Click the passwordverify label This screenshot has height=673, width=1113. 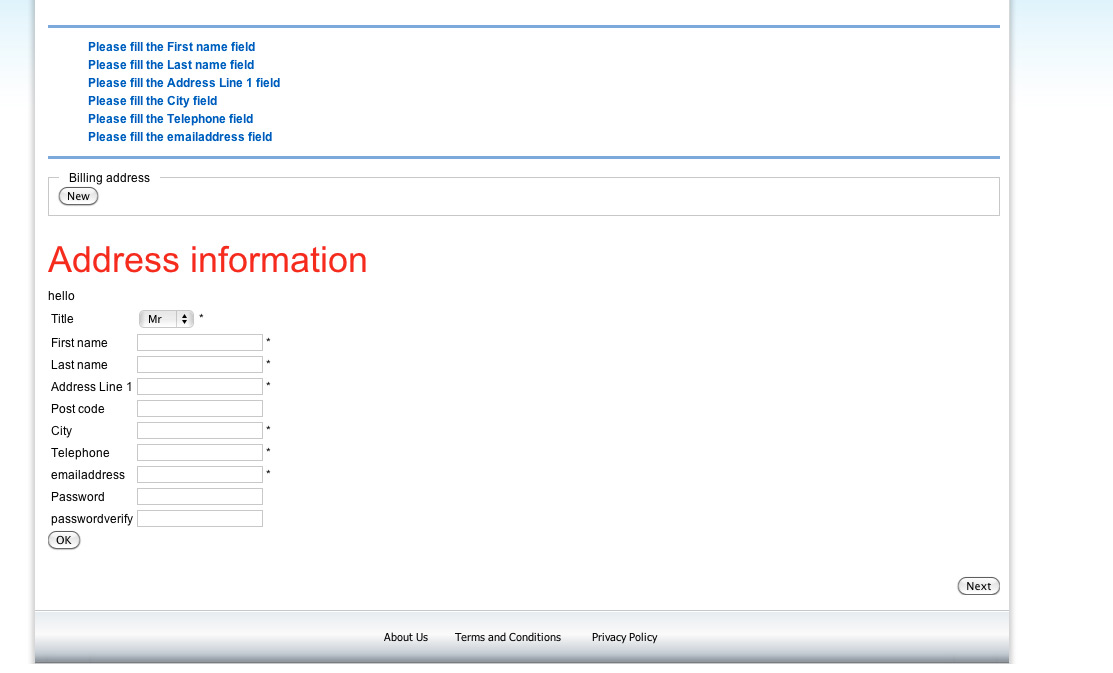tap(92, 518)
